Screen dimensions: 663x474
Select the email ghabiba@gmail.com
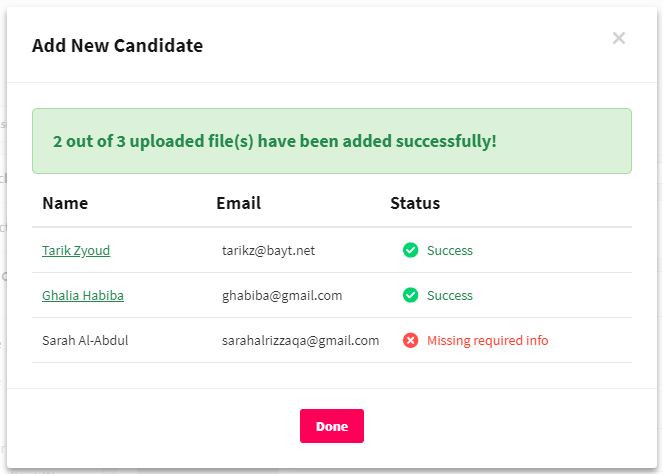click(x=282, y=295)
